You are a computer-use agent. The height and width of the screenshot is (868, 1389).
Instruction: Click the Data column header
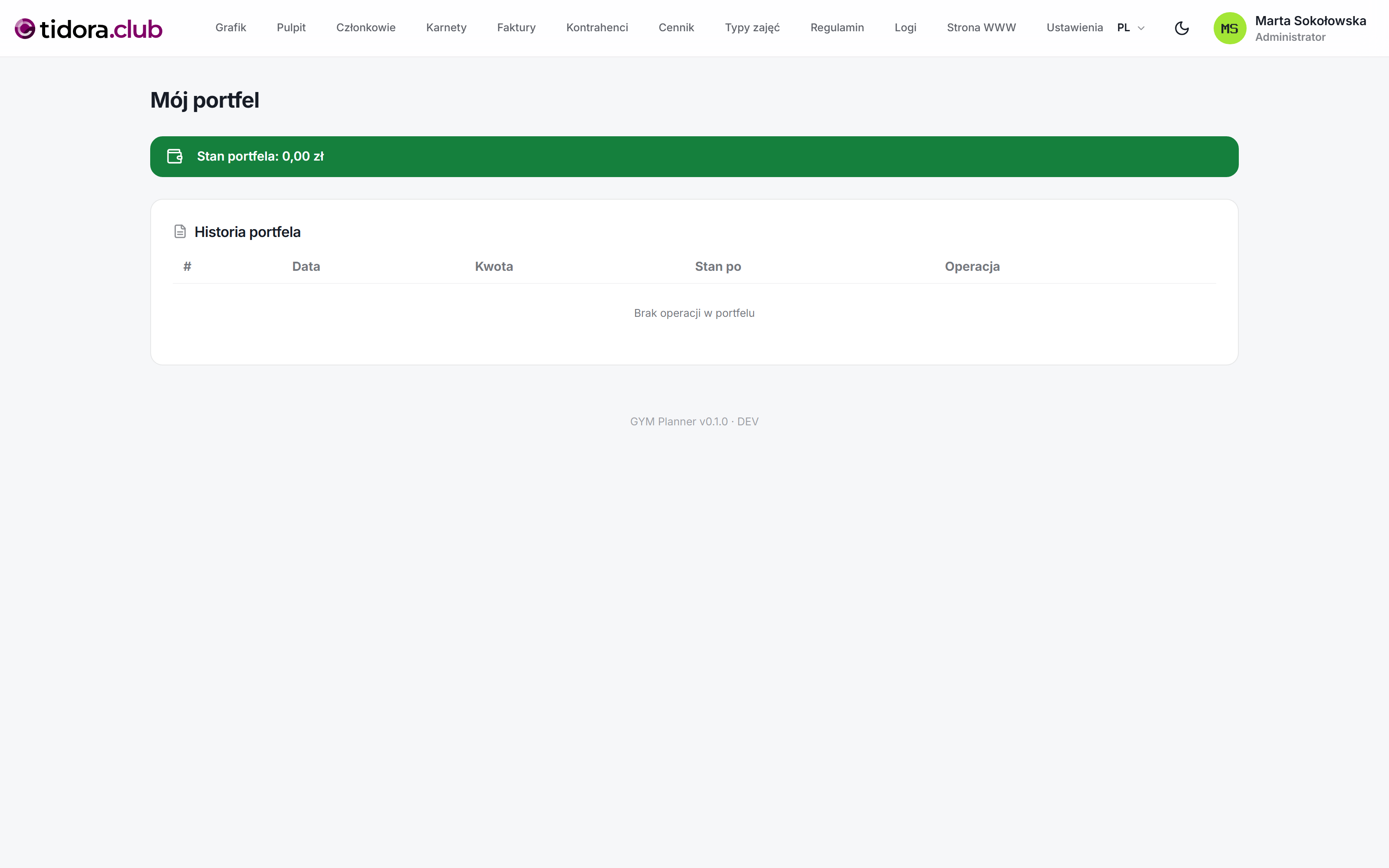[x=306, y=266]
